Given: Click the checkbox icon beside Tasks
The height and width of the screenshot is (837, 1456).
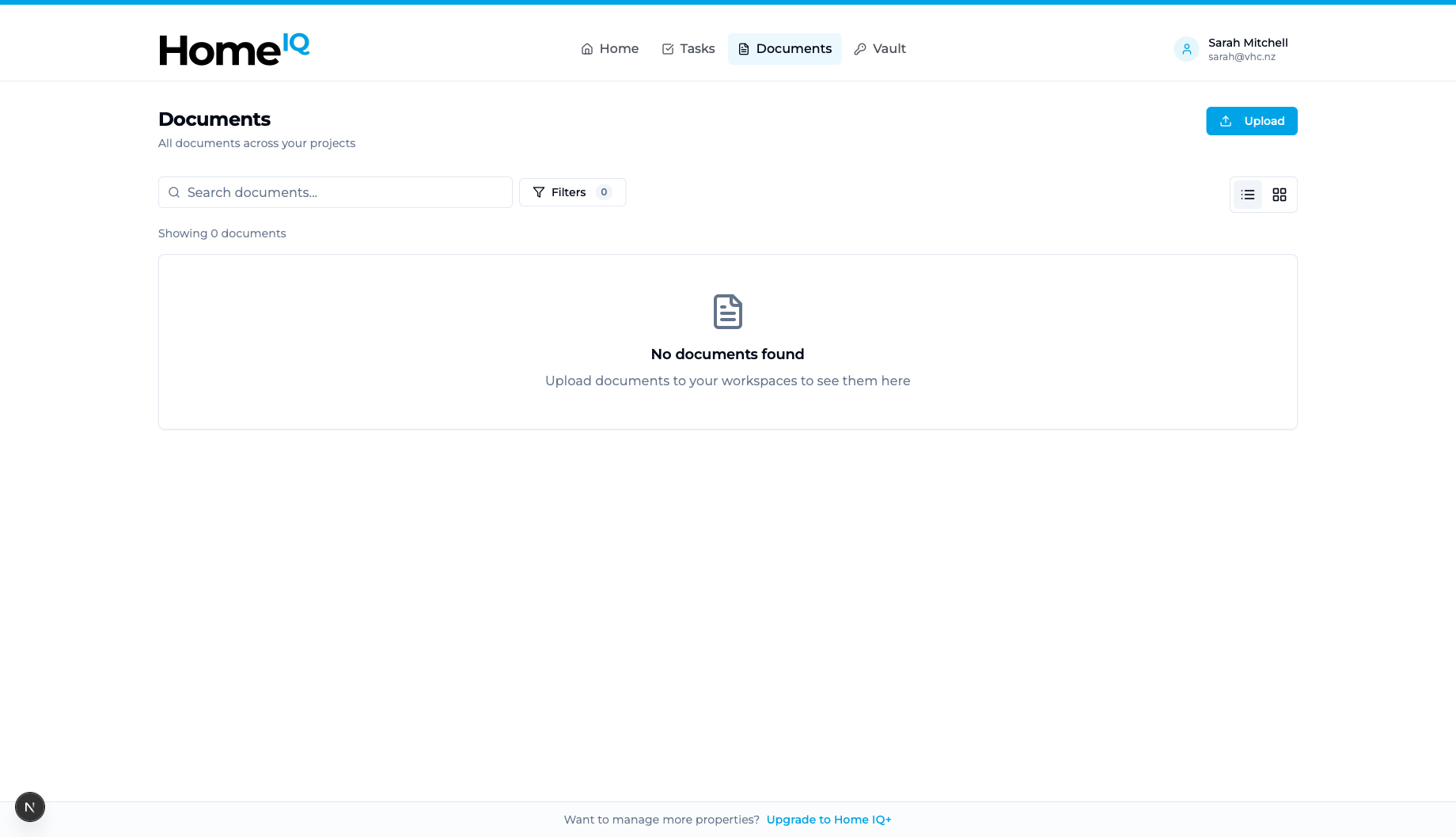Looking at the screenshot, I should (668, 49).
